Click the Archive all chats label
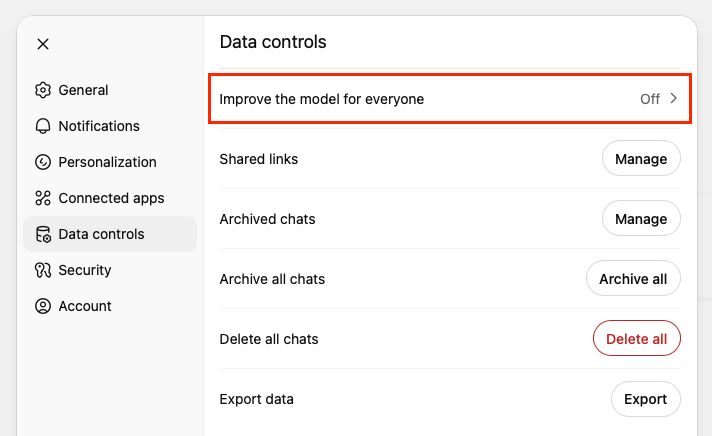This screenshot has width=712, height=436. pyautogui.click(x=272, y=279)
